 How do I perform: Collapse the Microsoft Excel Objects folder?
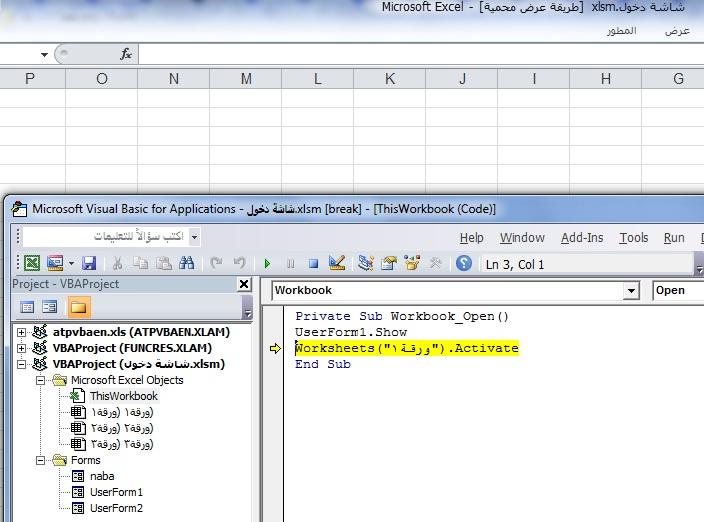pyautogui.click(x=40, y=381)
